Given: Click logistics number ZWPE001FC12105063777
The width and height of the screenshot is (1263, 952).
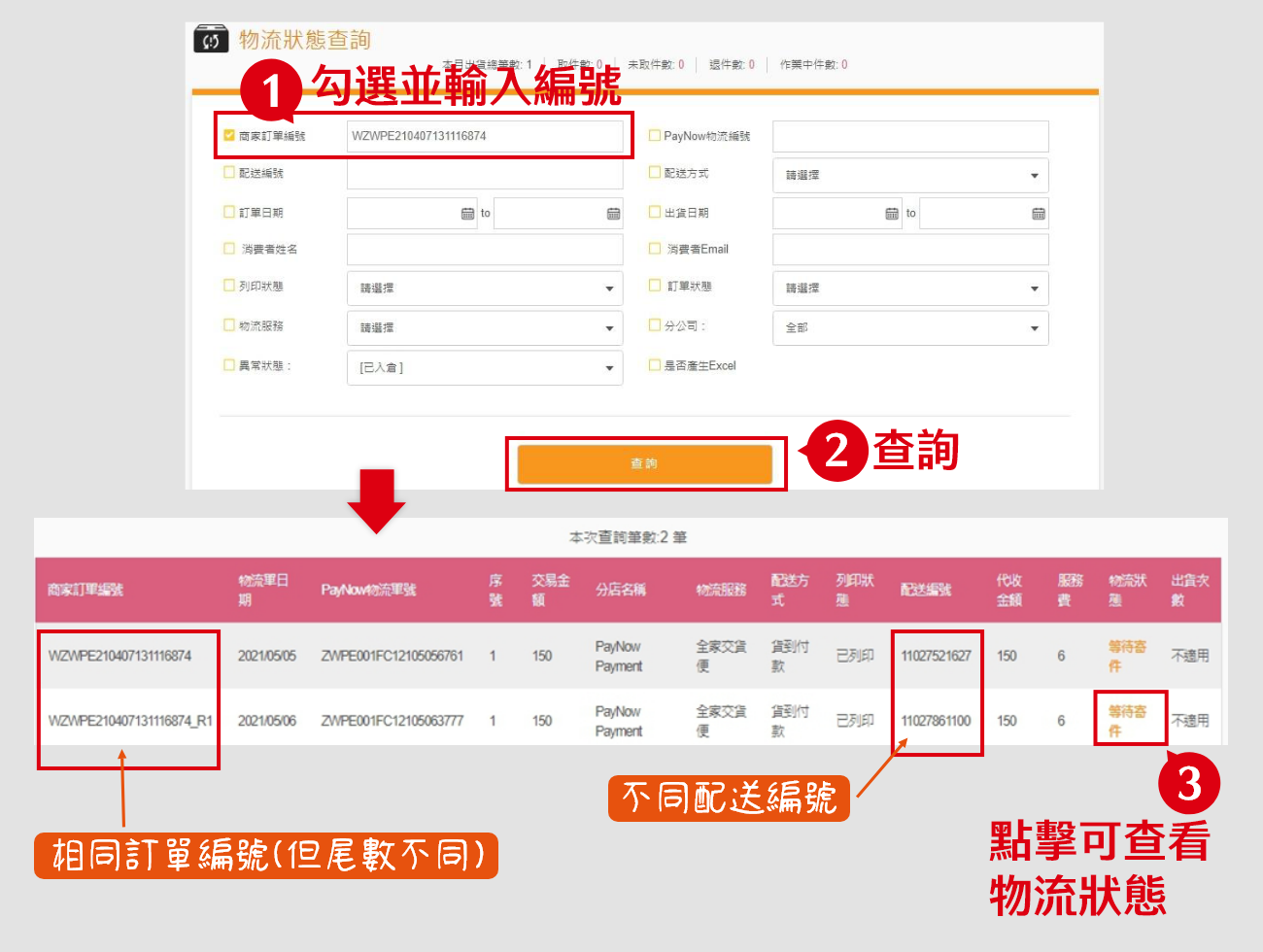Looking at the screenshot, I should pyautogui.click(x=393, y=721).
